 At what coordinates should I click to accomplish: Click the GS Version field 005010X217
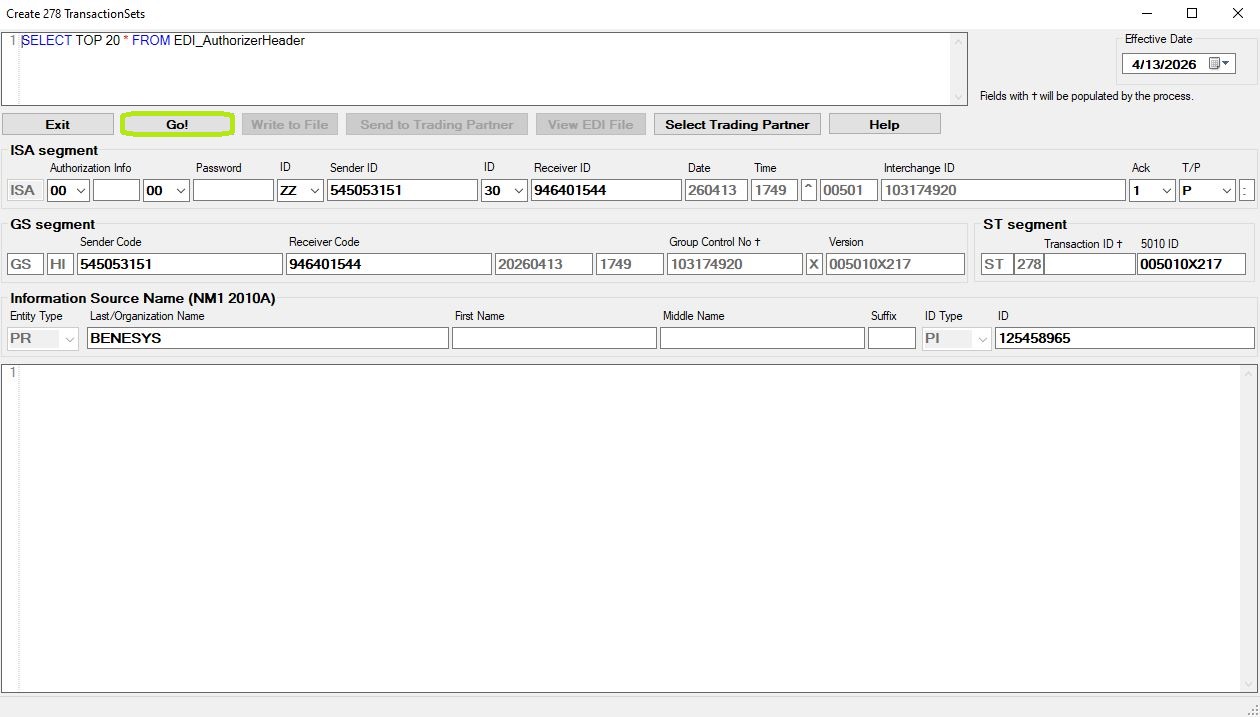point(895,264)
